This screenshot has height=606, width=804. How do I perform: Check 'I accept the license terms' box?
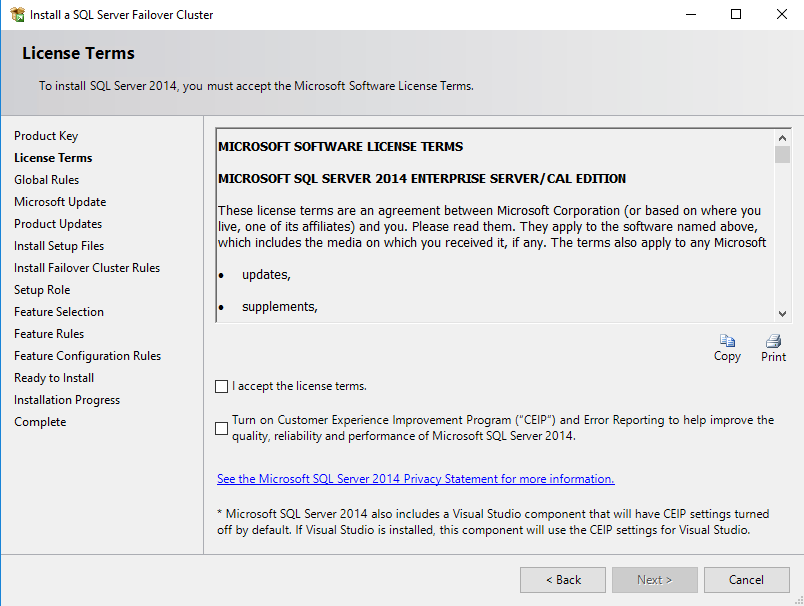coord(222,387)
